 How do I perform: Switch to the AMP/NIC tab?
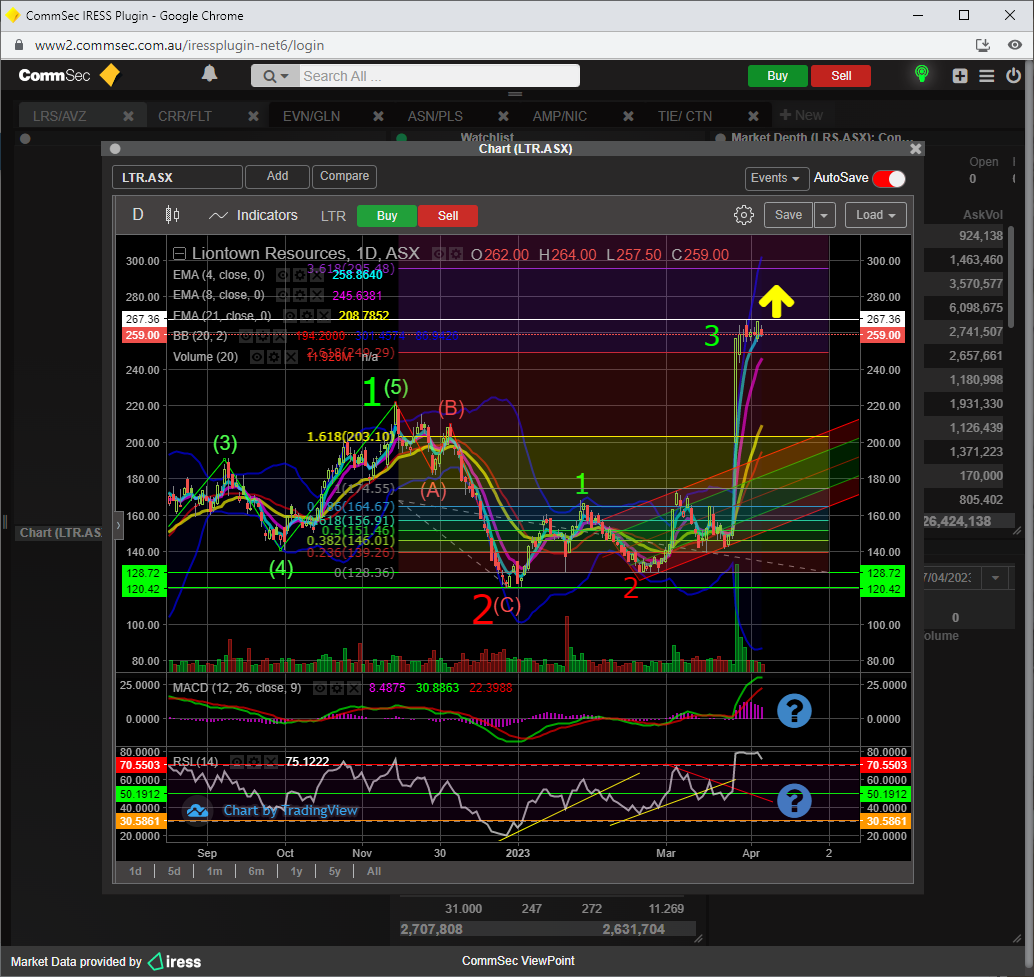pyautogui.click(x=560, y=116)
